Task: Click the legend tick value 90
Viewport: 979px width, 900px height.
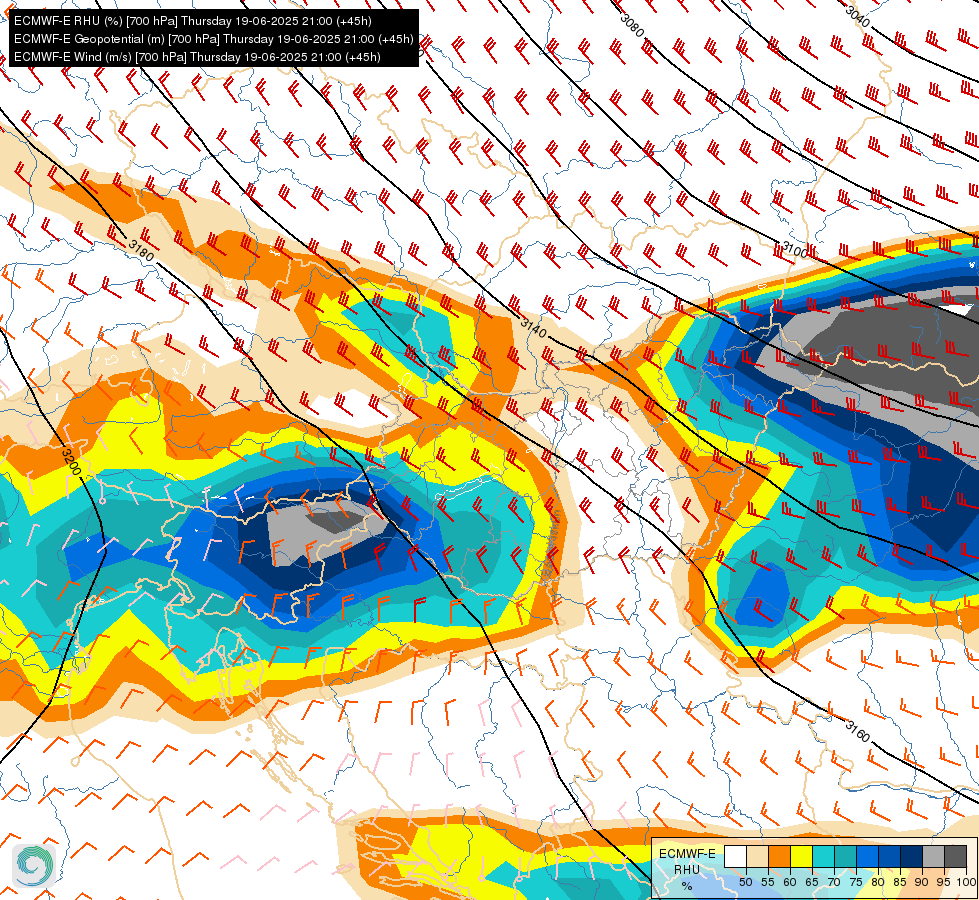Action: pyautogui.click(x=922, y=882)
